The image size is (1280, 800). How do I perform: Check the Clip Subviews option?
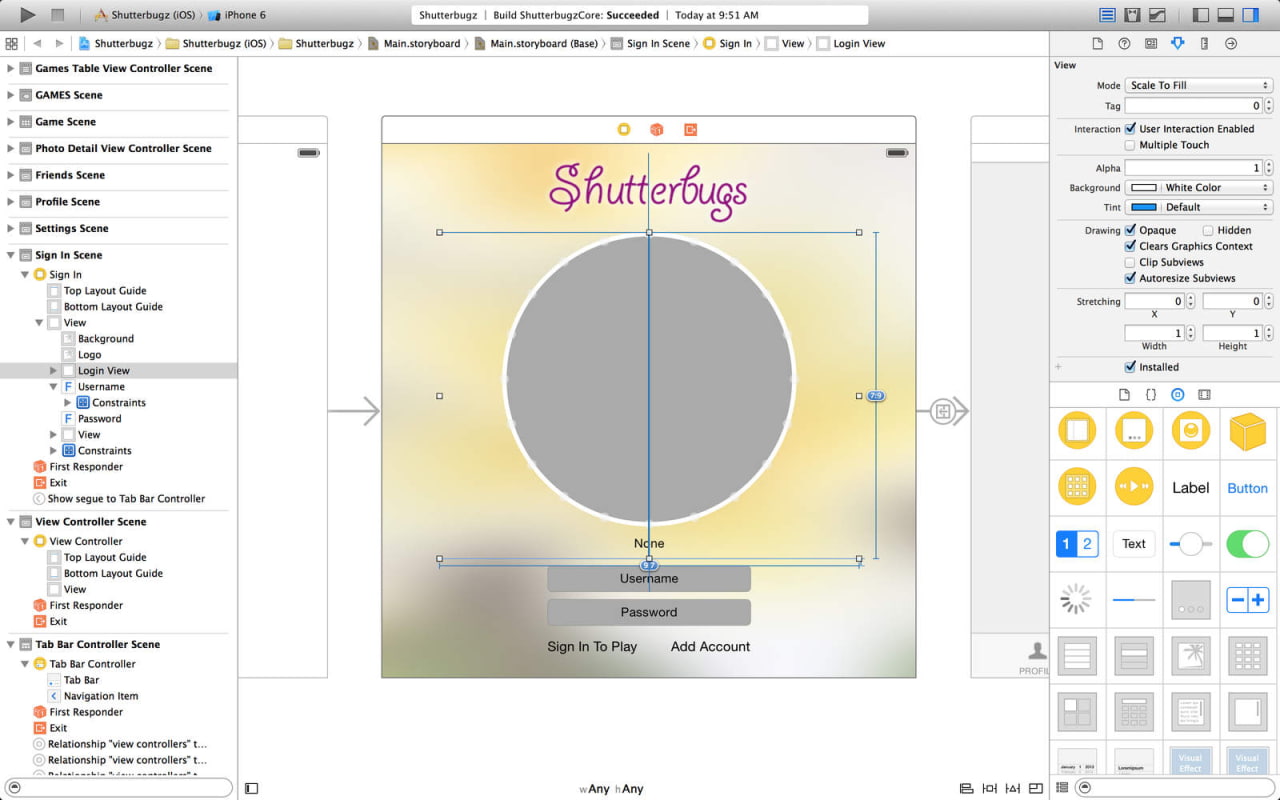[1130, 262]
